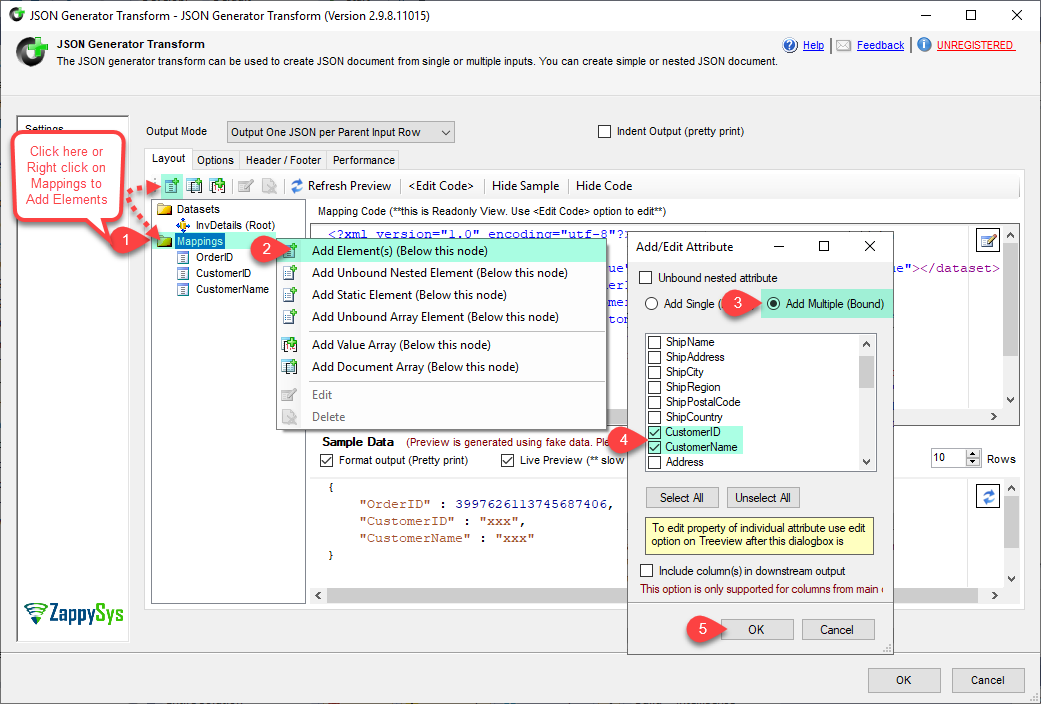Click the attribute list's scroll-down arrow
The image size is (1041, 704).
point(866,462)
